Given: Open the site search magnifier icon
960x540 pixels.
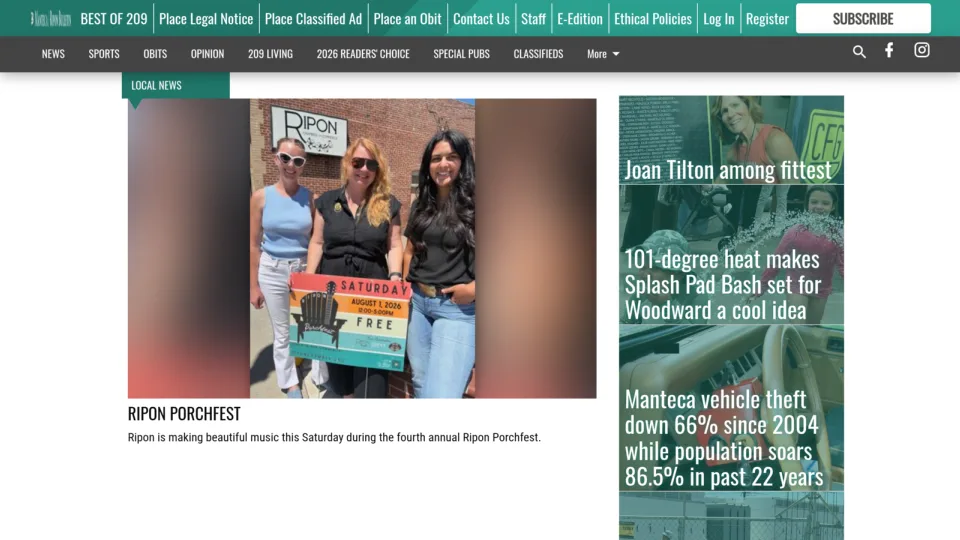Looking at the screenshot, I should point(859,52).
